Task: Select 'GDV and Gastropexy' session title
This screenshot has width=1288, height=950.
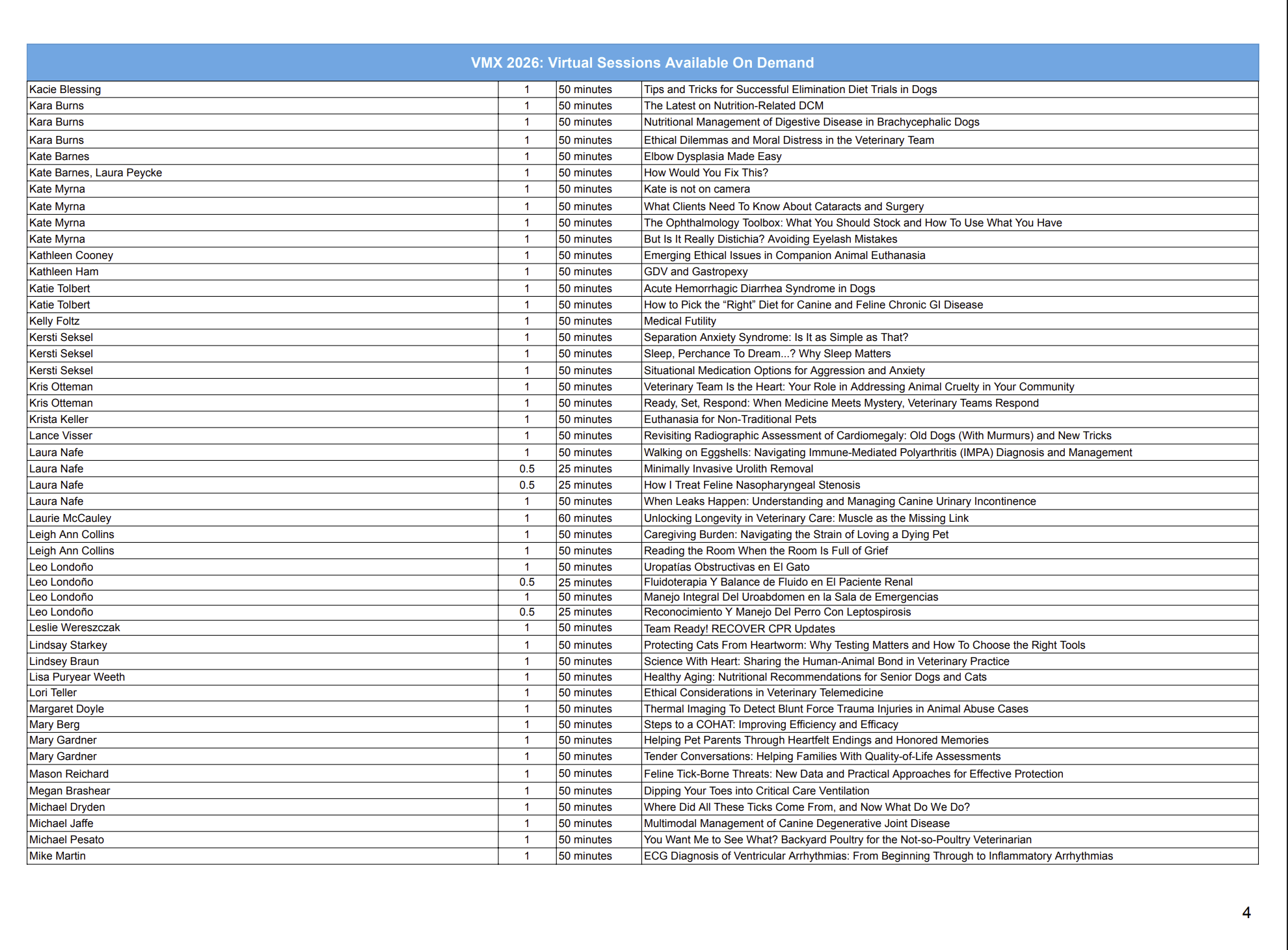Action: (x=695, y=272)
